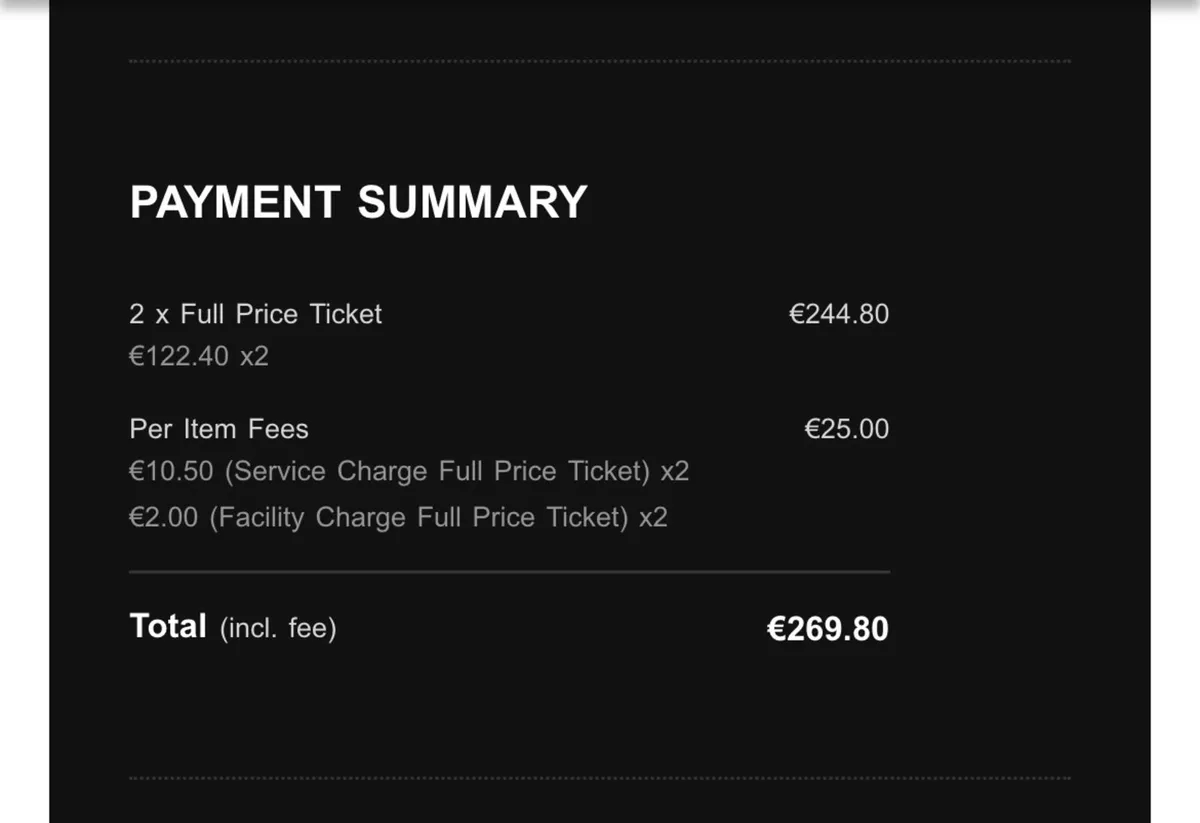Click the Facility Charge parenthetical text

pyautogui.click(x=418, y=517)
